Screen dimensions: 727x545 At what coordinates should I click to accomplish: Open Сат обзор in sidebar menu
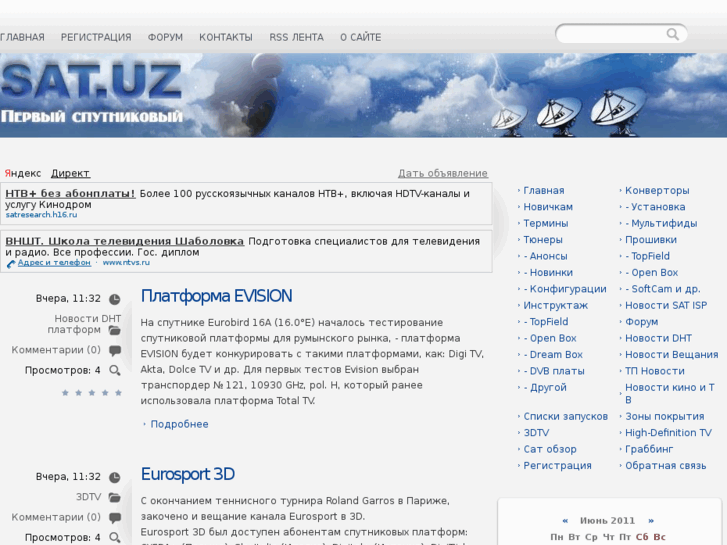[x=550, y=449]
